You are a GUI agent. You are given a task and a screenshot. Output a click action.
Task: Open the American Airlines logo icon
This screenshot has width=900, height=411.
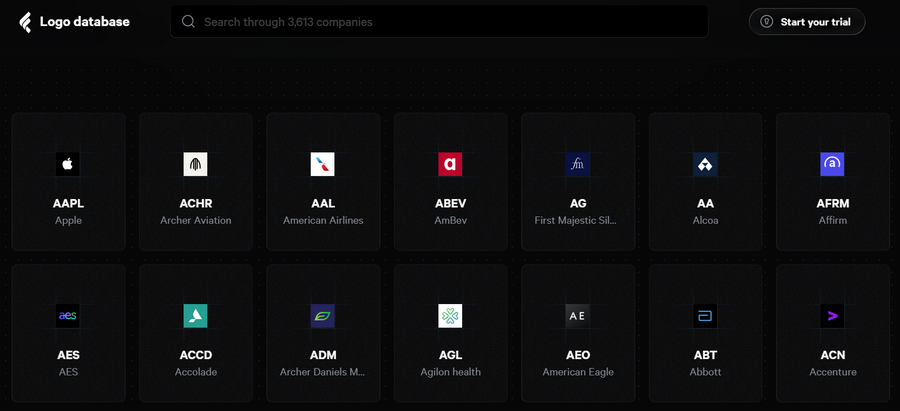click(x=323, y=164)
